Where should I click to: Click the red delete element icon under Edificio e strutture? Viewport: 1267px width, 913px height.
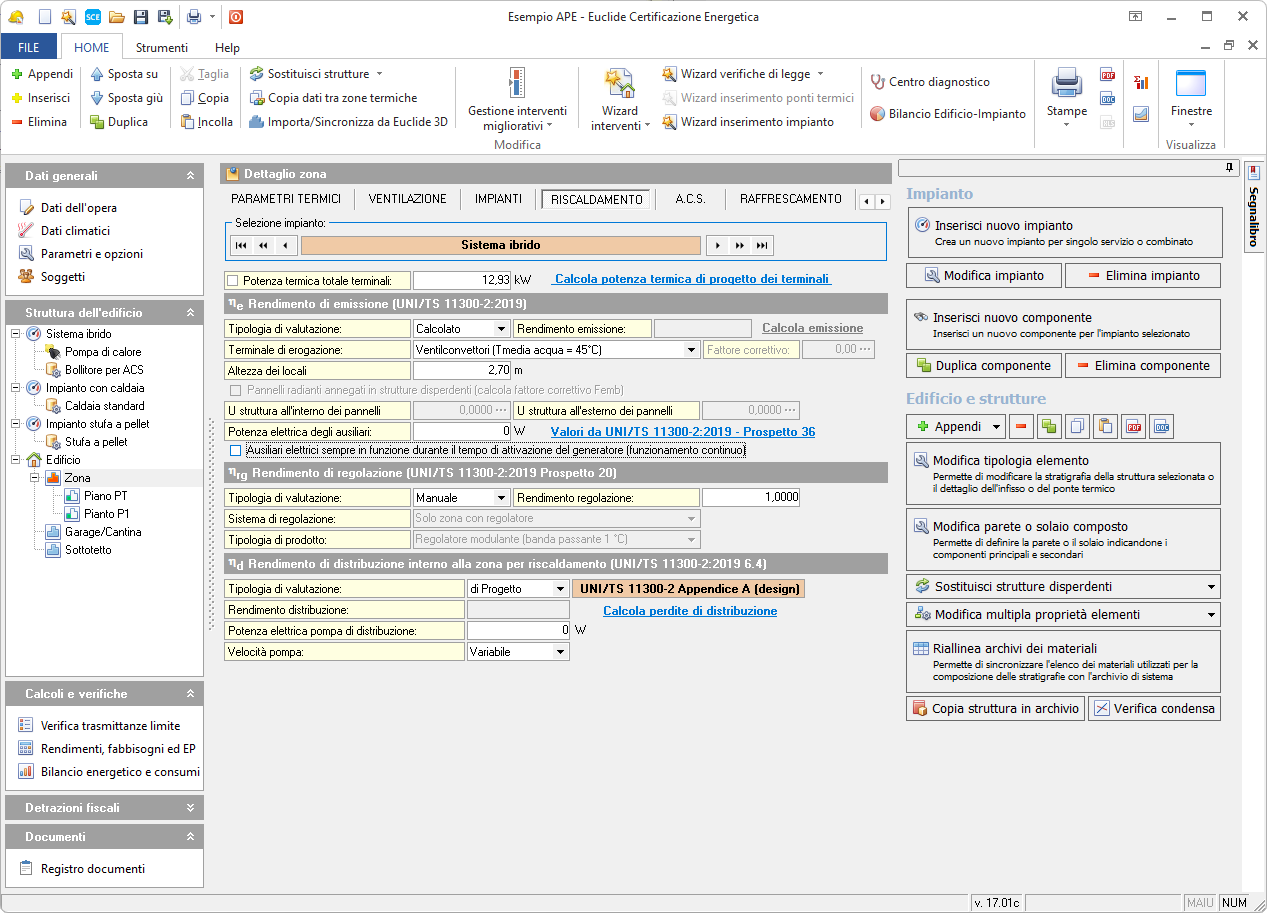pos(1020,427)
